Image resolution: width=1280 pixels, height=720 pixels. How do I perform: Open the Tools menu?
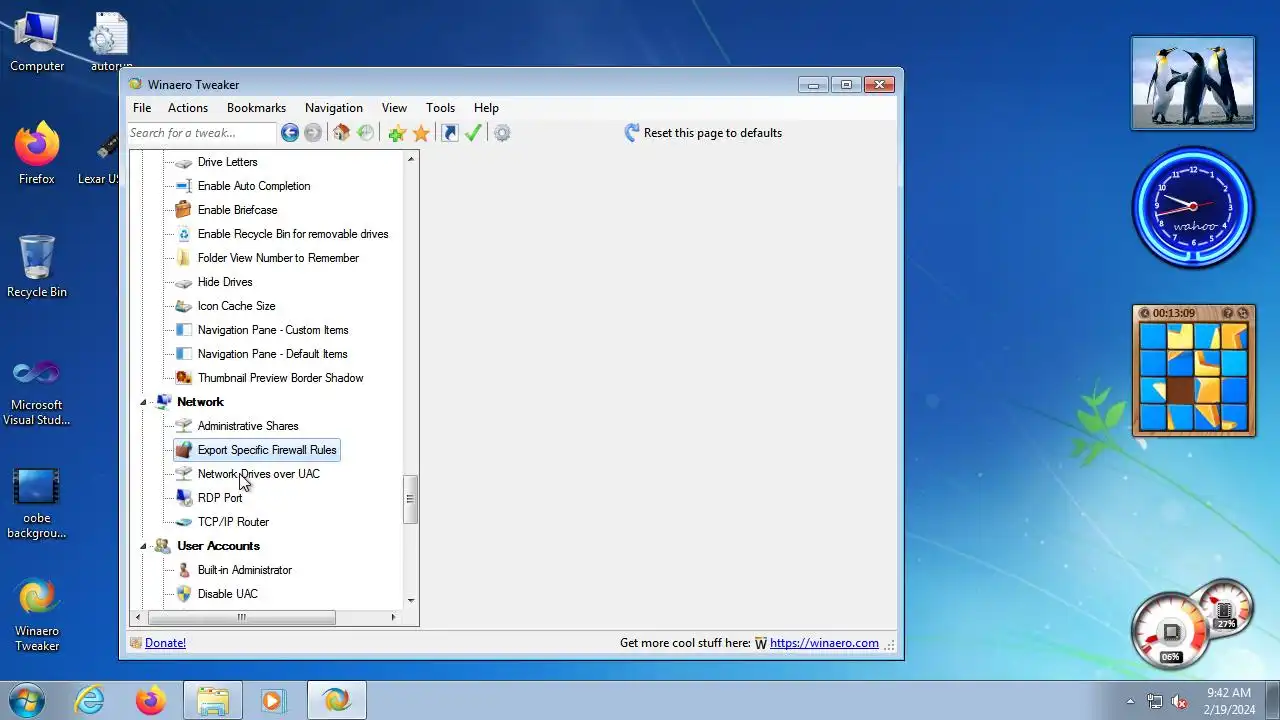(440, 108)
